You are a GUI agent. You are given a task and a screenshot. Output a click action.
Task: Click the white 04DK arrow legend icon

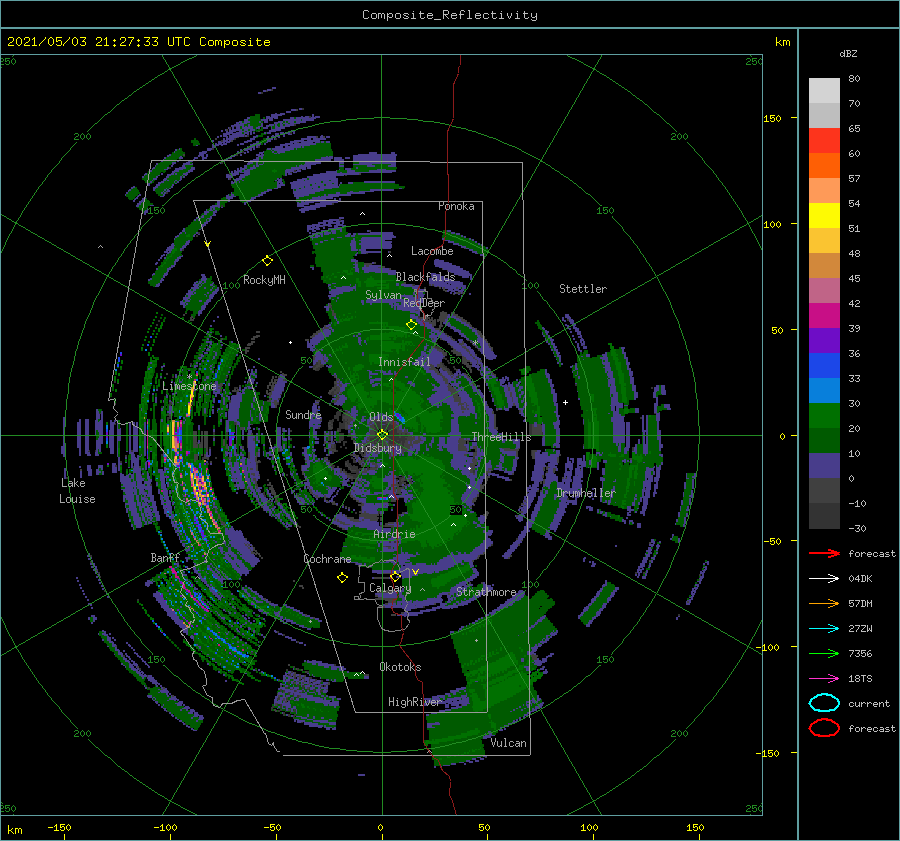pos(824,578)
